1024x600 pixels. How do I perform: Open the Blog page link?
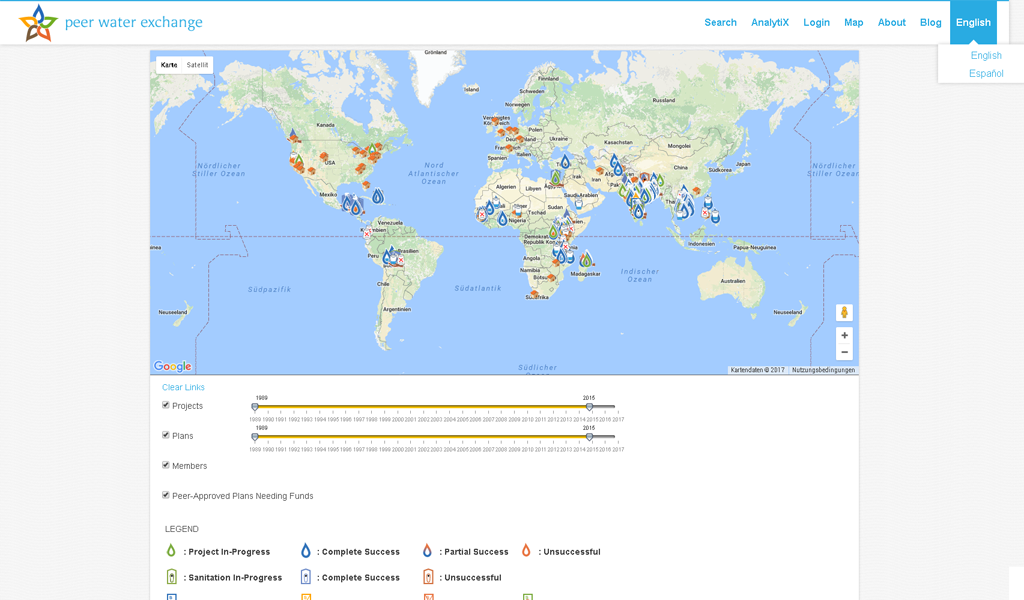[930, 23]
